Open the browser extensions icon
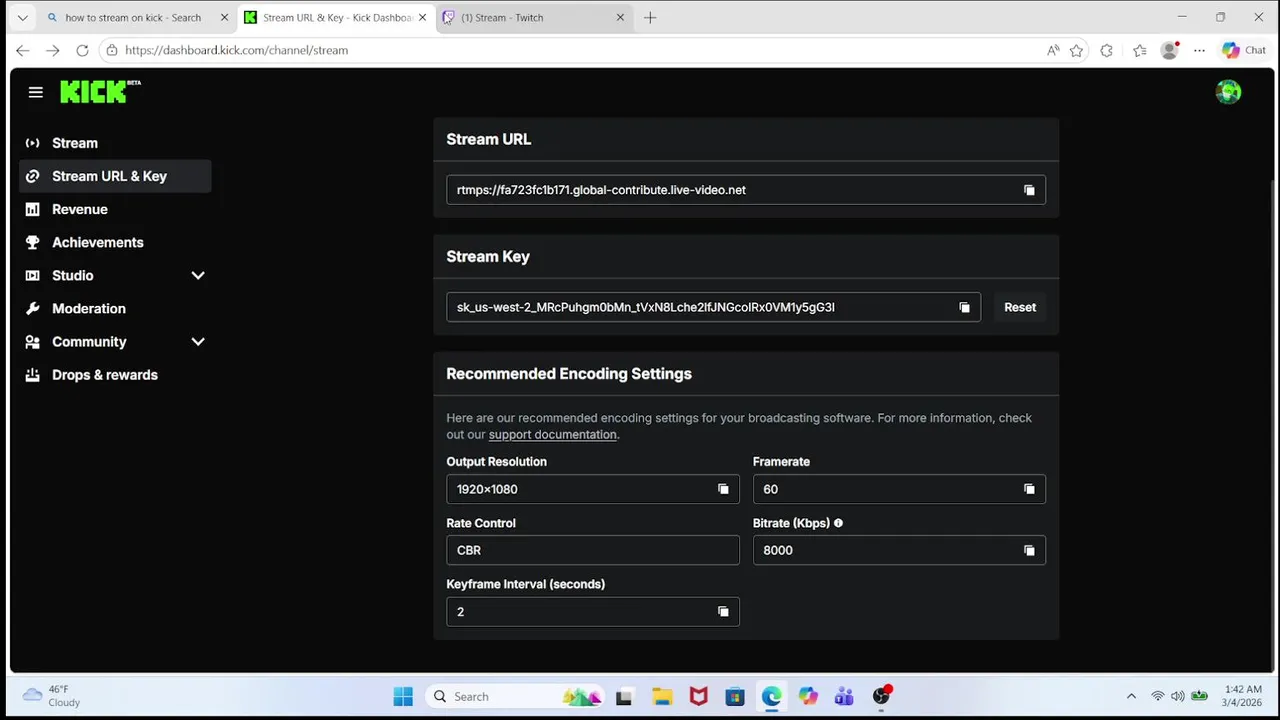The height and width of the screenshot is (720, 1280). click(x=1106, y=50)
